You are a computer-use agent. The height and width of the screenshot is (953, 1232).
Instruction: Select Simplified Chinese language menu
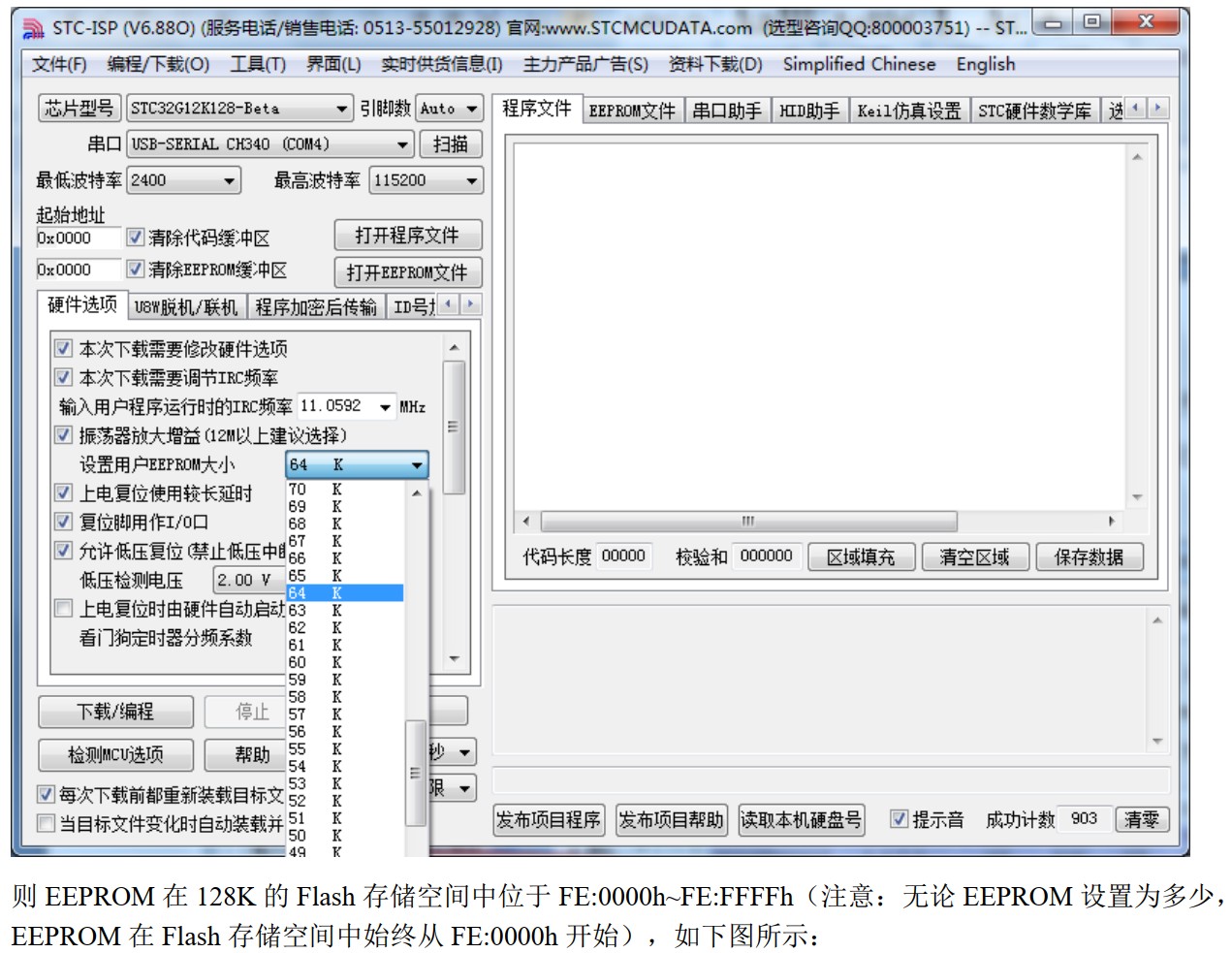(x=859, y=64)
